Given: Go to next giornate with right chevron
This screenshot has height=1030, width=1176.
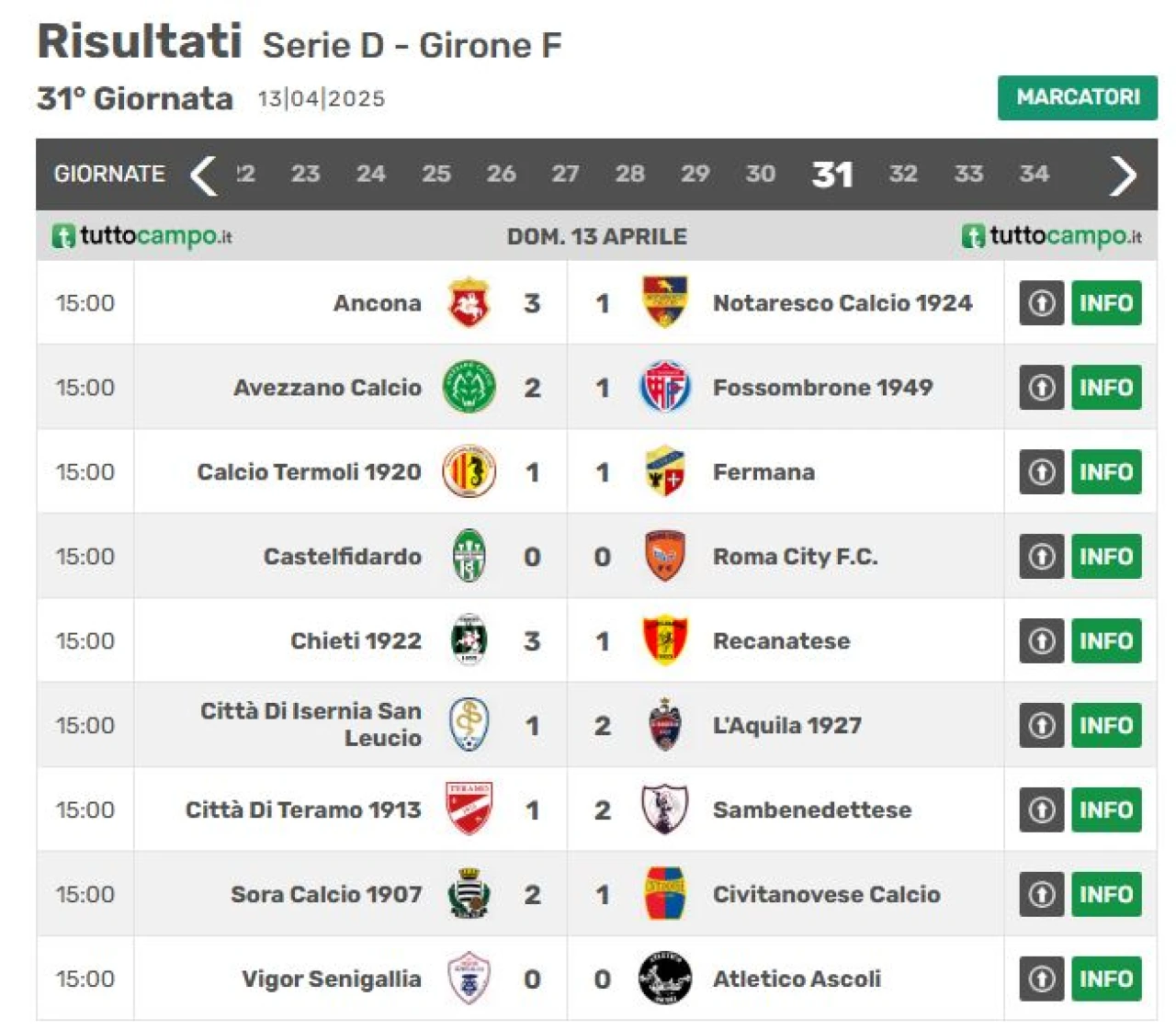Looking at the screenshot, I should point(1123,175).
